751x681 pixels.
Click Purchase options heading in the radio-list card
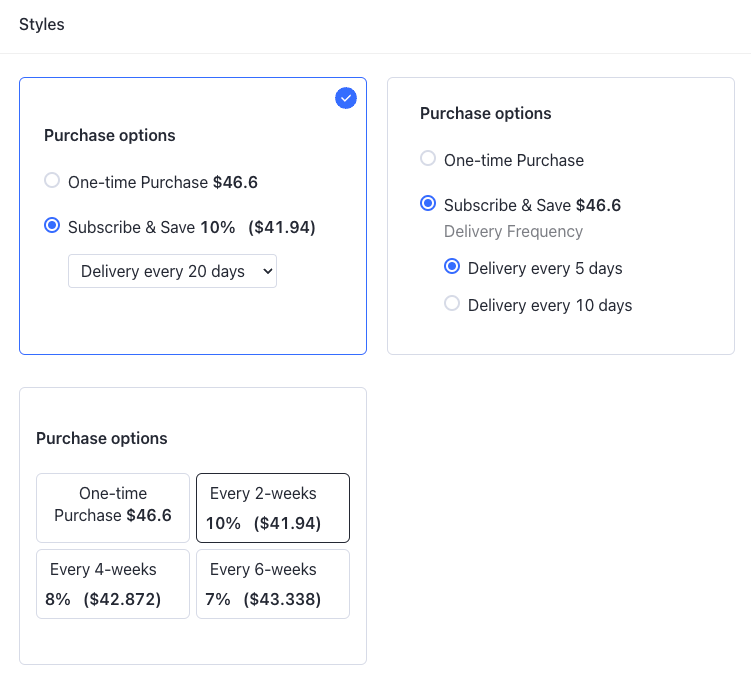pos(486,114)
